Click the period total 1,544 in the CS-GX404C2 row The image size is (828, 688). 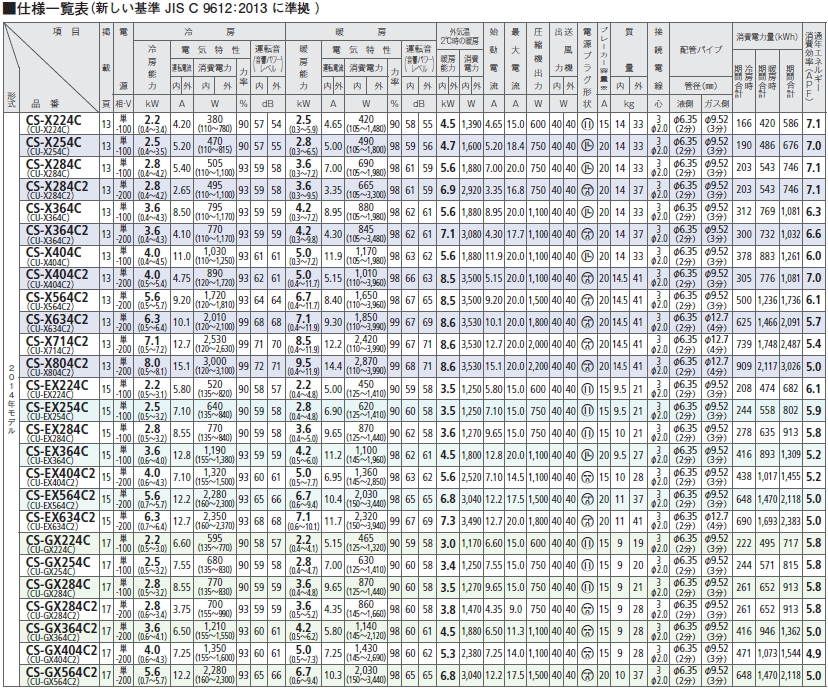[x=791, y=653]
